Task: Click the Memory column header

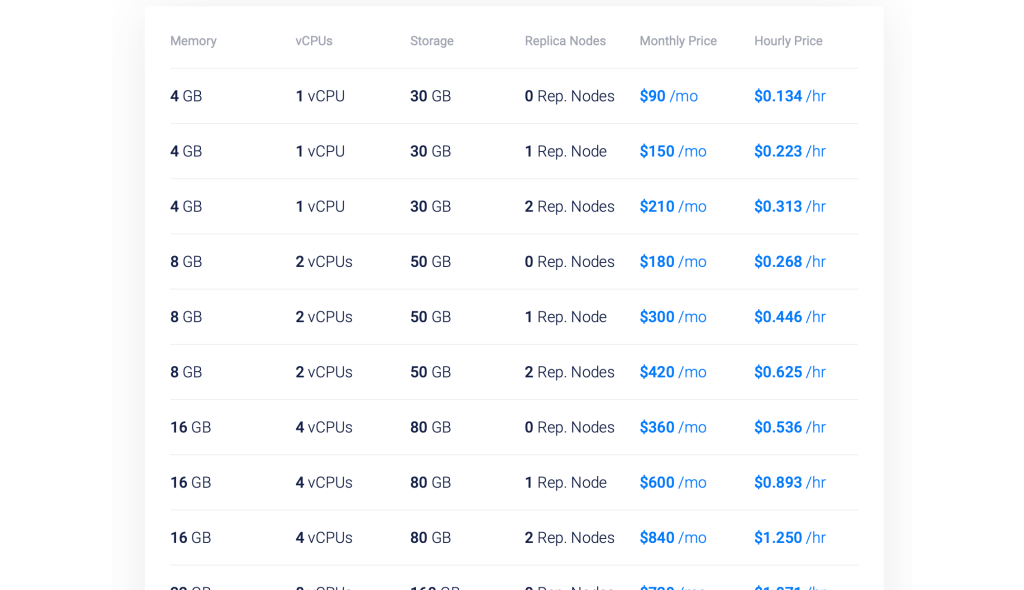Action: (193, 41)
